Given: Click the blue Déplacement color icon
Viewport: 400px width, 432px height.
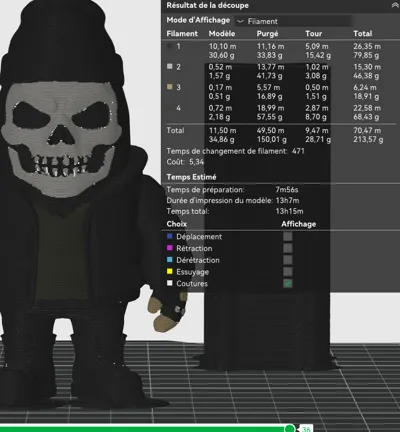Looking at the screenshot, I should (x=170, y=236).
